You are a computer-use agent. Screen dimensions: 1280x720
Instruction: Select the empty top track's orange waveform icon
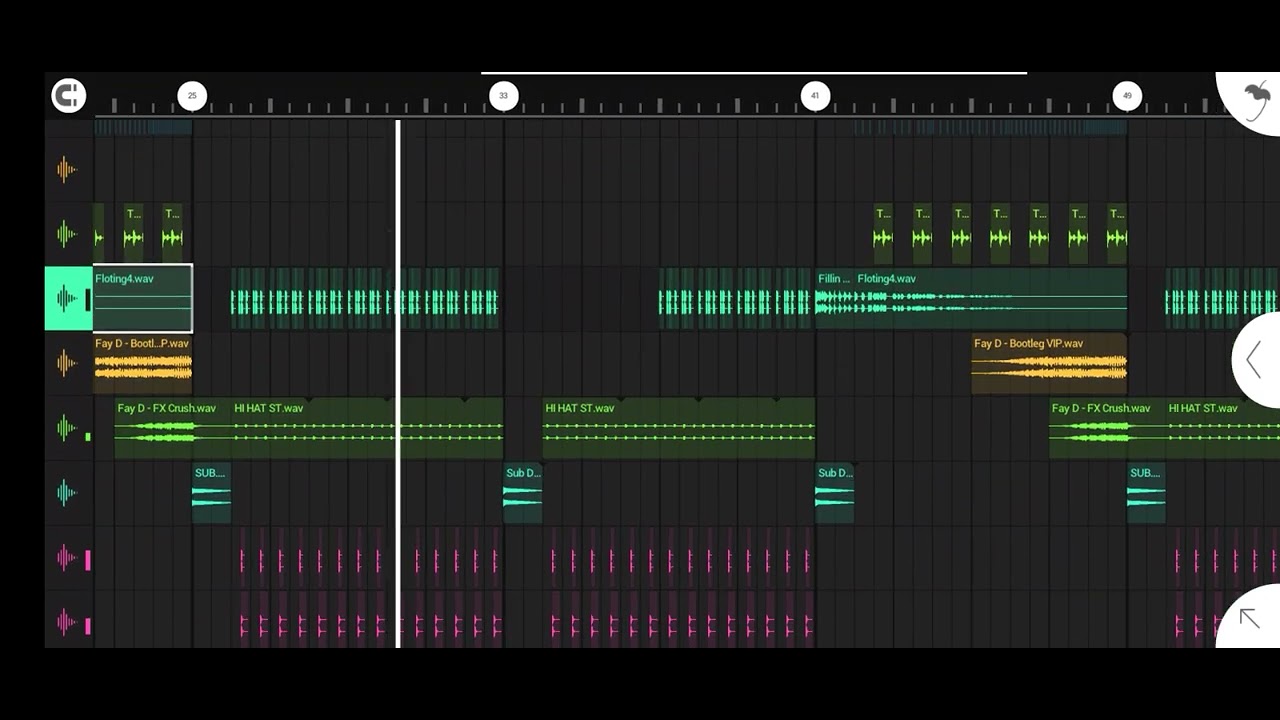tap(67, 169)
